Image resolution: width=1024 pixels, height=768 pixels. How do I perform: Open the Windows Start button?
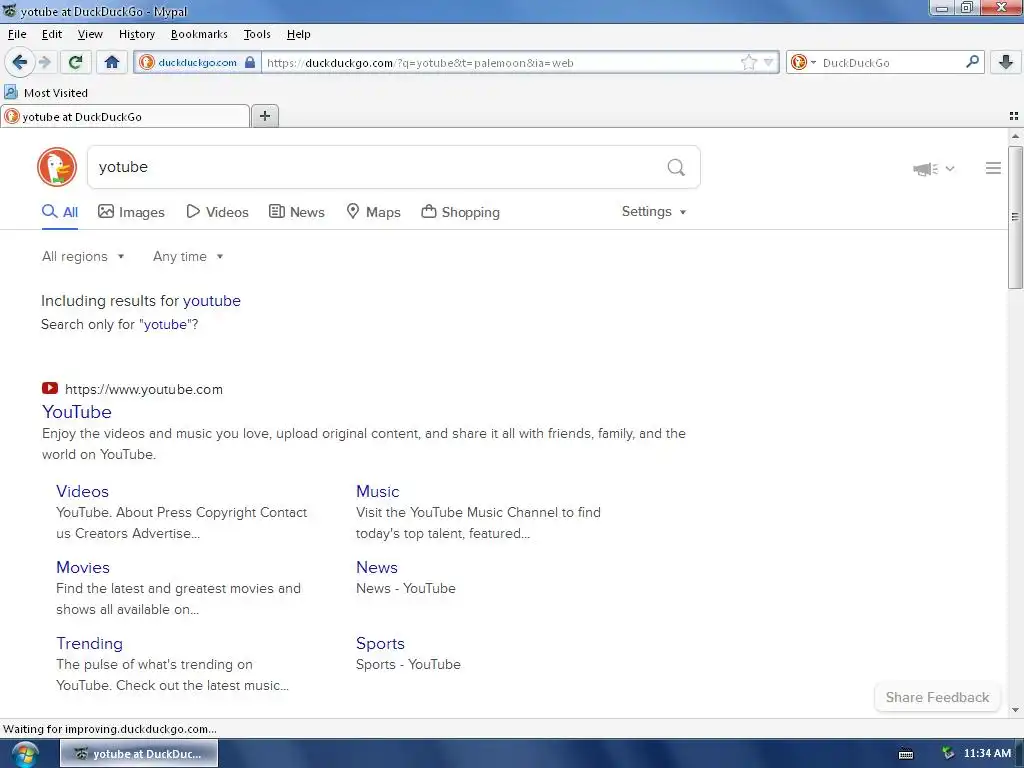coord(24,754)
